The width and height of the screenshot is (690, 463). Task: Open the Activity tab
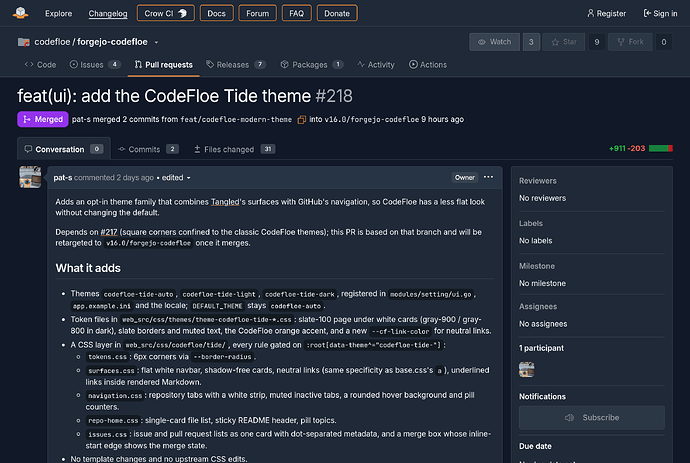(376, 65)
